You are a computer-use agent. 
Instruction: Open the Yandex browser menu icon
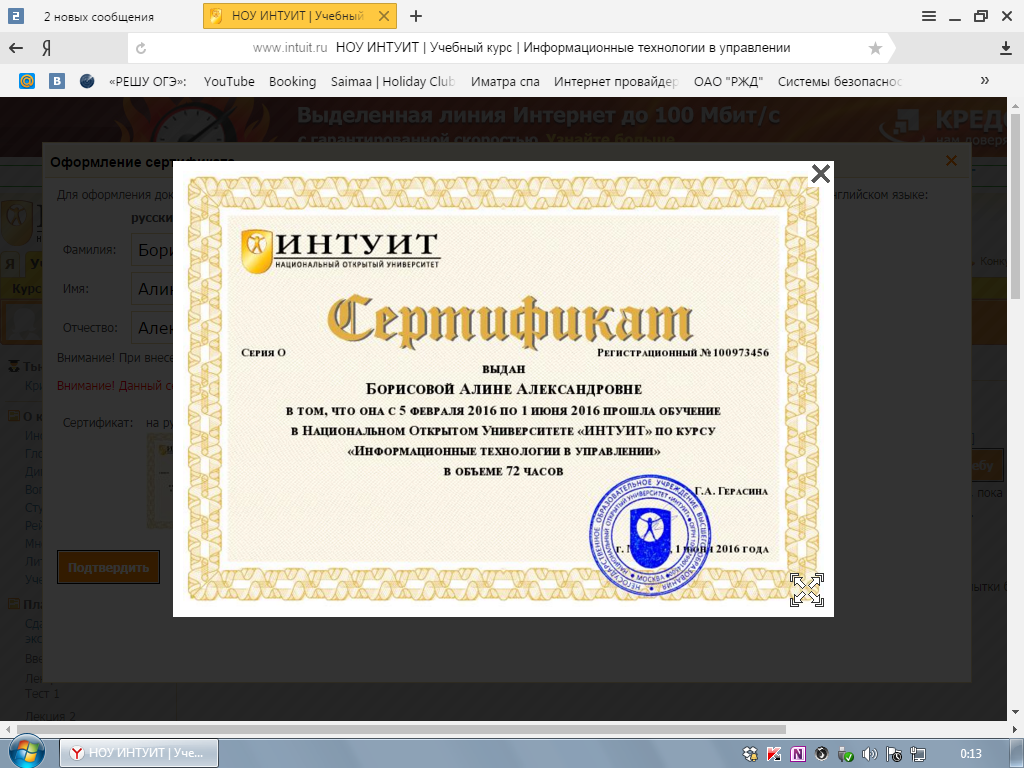point(929,16)
